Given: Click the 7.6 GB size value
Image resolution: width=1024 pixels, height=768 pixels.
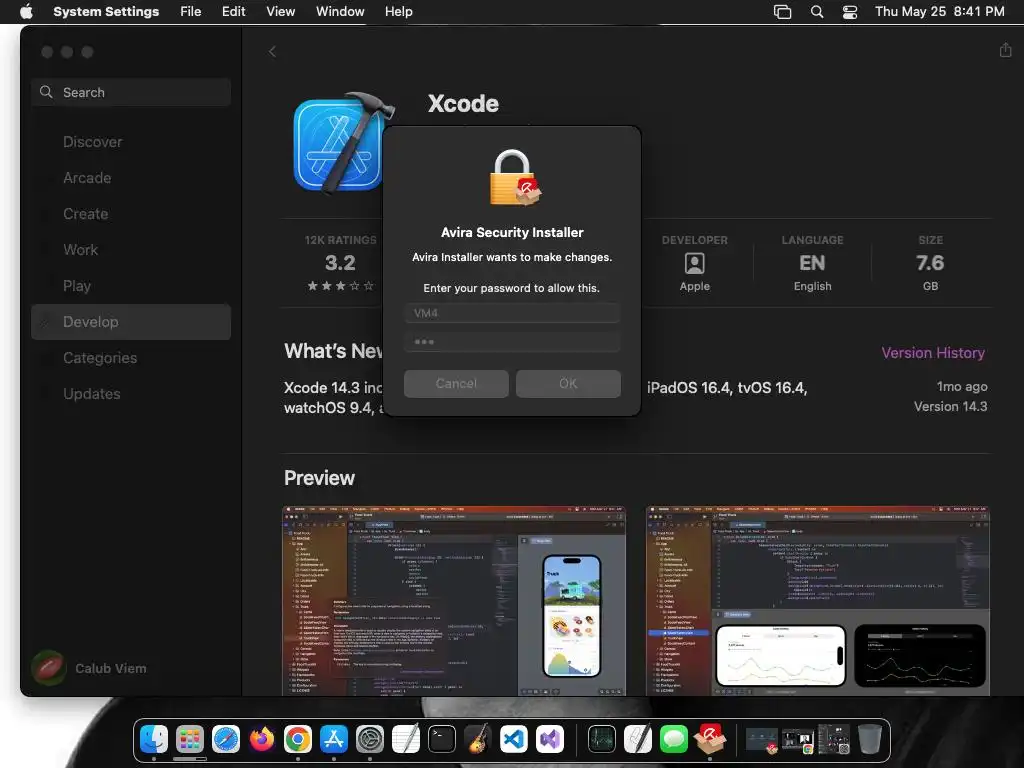Looking at the screenshot, I should pyautogui.click(x=930, y=263).
